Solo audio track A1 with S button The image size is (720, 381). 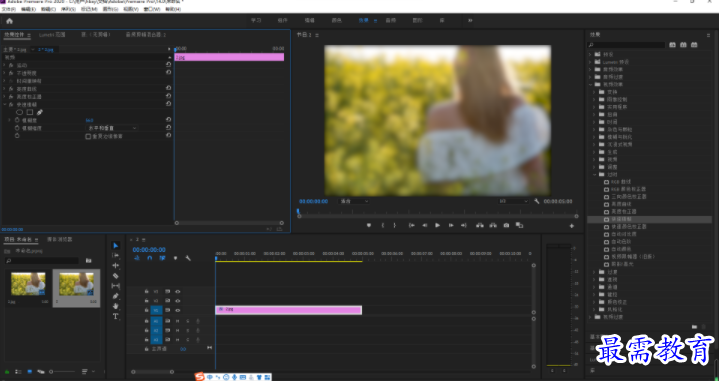188,321
